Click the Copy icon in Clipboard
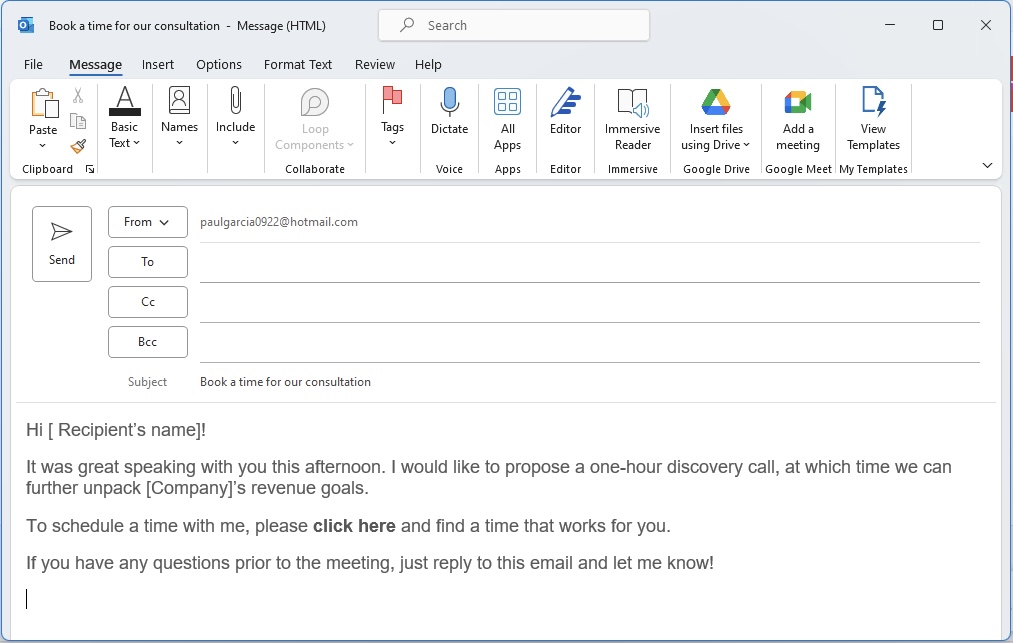This screenshot has height=643, width=1013. point(78,121)
